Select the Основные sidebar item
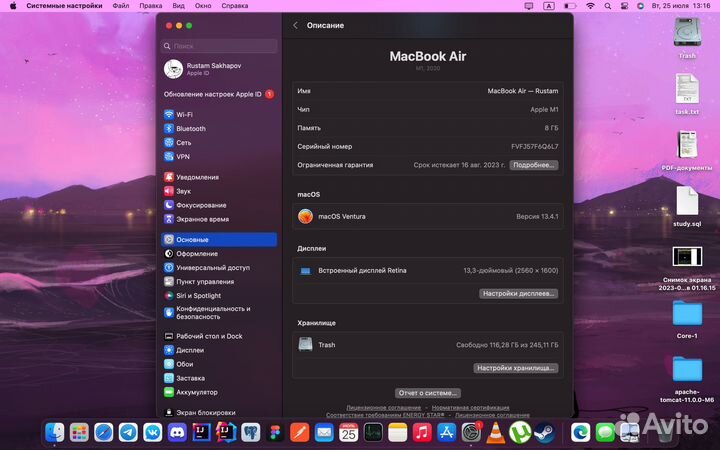Screen dimensions: 720x450 click(219, 239)
